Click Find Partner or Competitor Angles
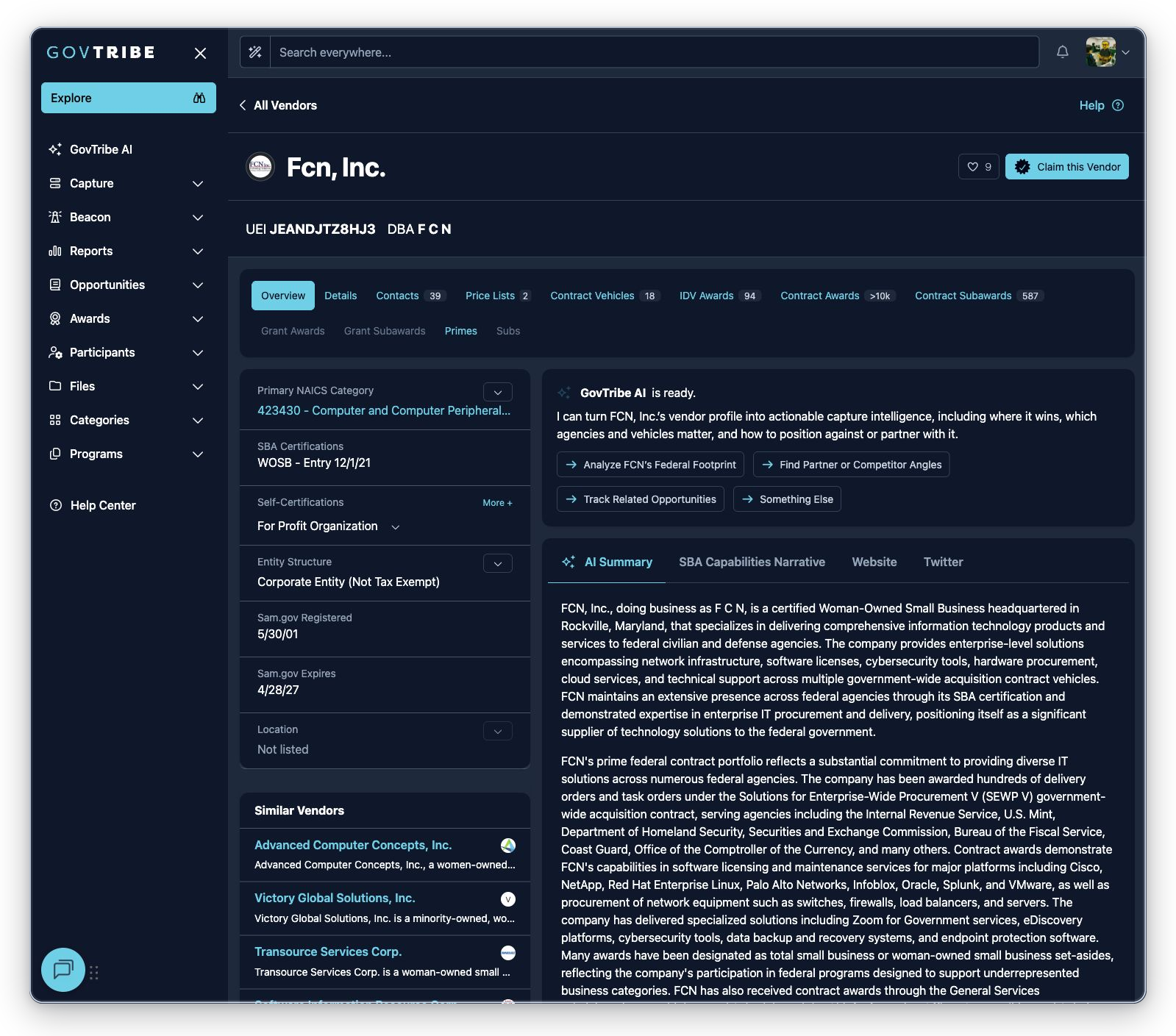This screenshot has height=1036, width=1176. click(x=852, y=465)
